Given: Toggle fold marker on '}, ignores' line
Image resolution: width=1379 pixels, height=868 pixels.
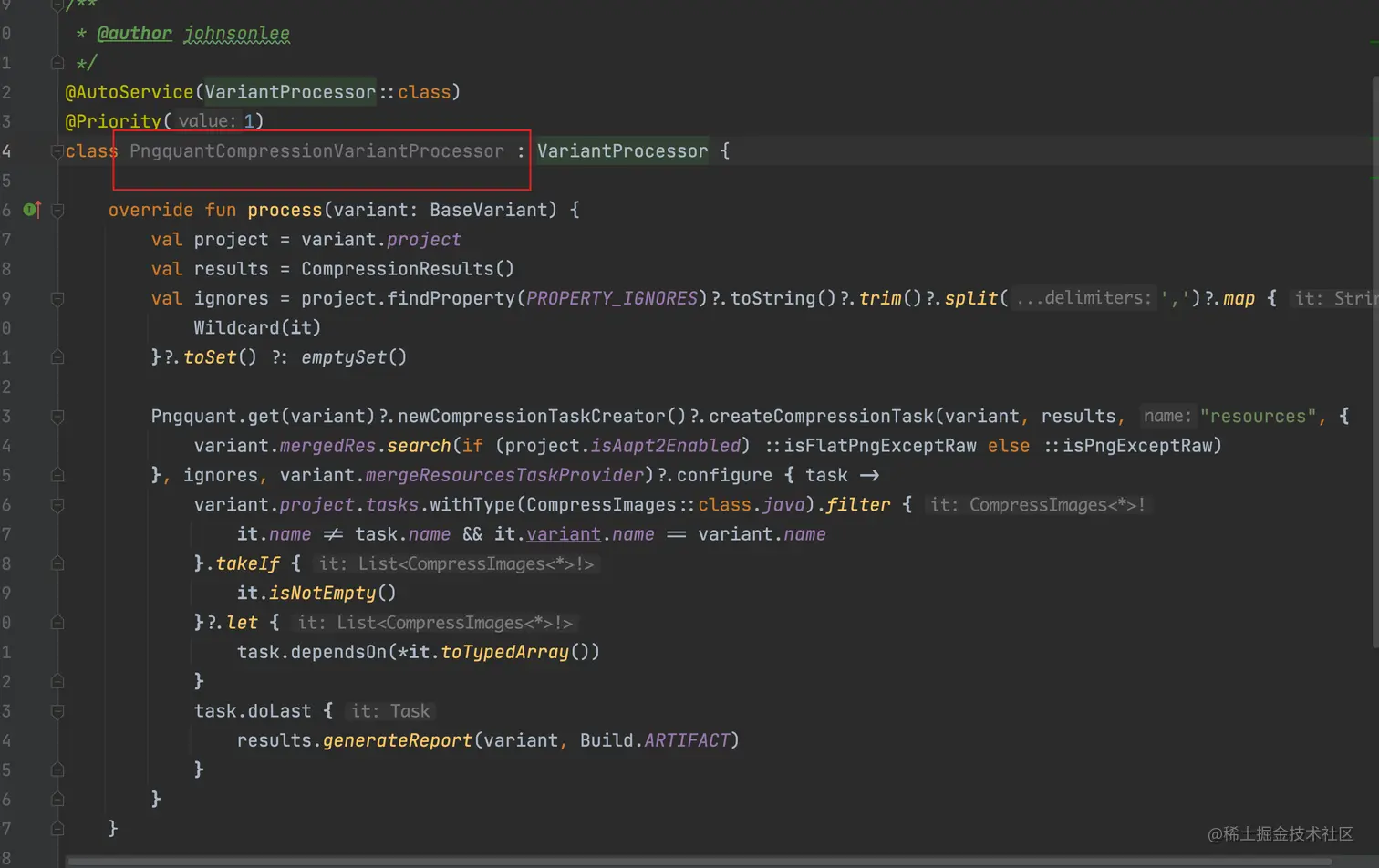Looking at the screenshot, I should click(57, 475).
